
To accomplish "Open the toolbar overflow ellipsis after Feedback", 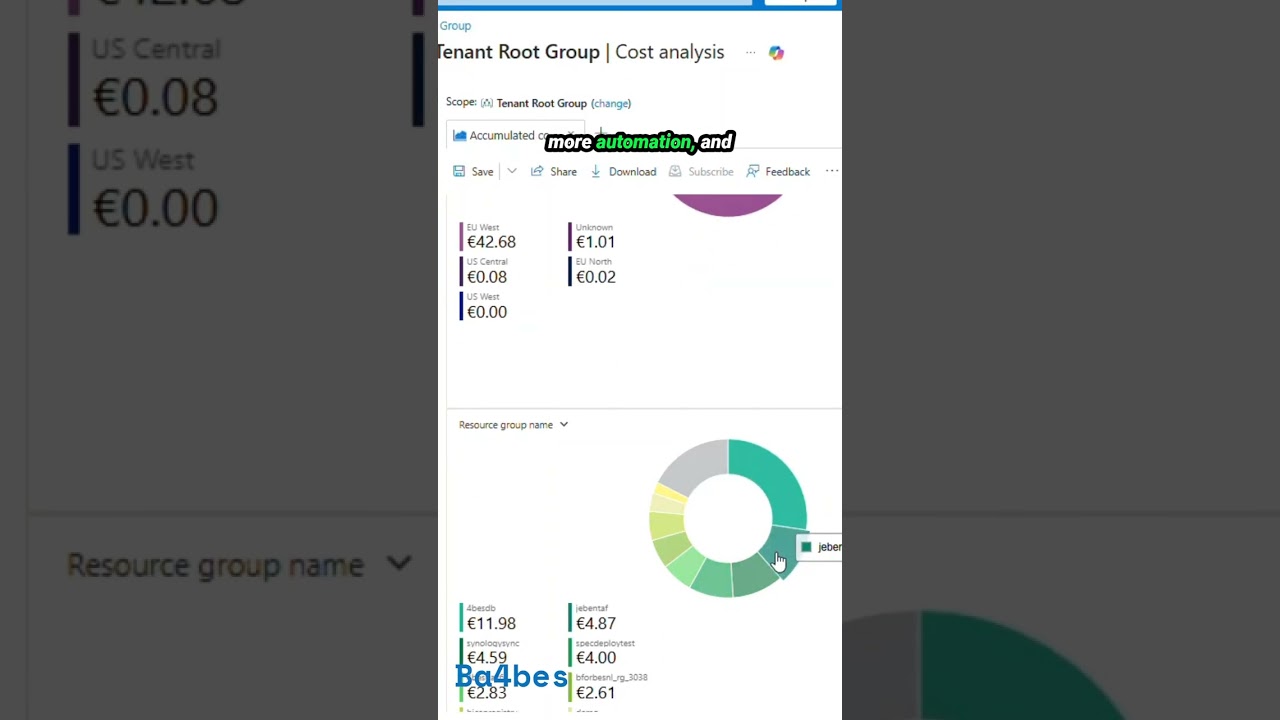I will 831,172.
